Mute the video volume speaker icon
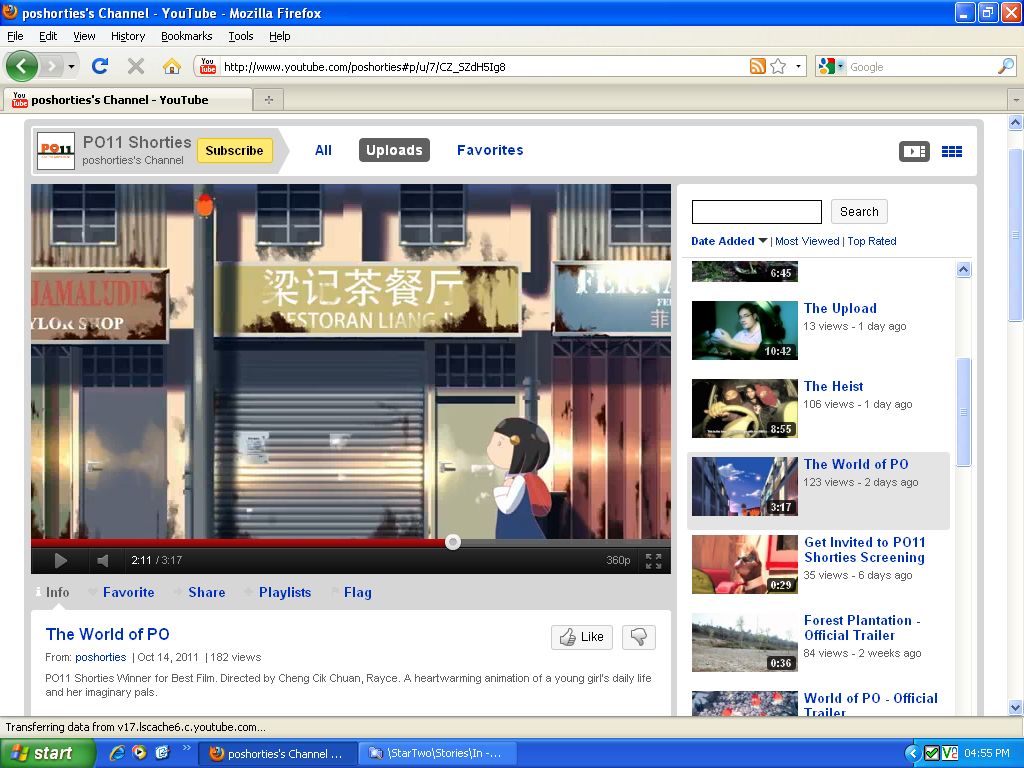The image size is (1024, 768). 103,560
